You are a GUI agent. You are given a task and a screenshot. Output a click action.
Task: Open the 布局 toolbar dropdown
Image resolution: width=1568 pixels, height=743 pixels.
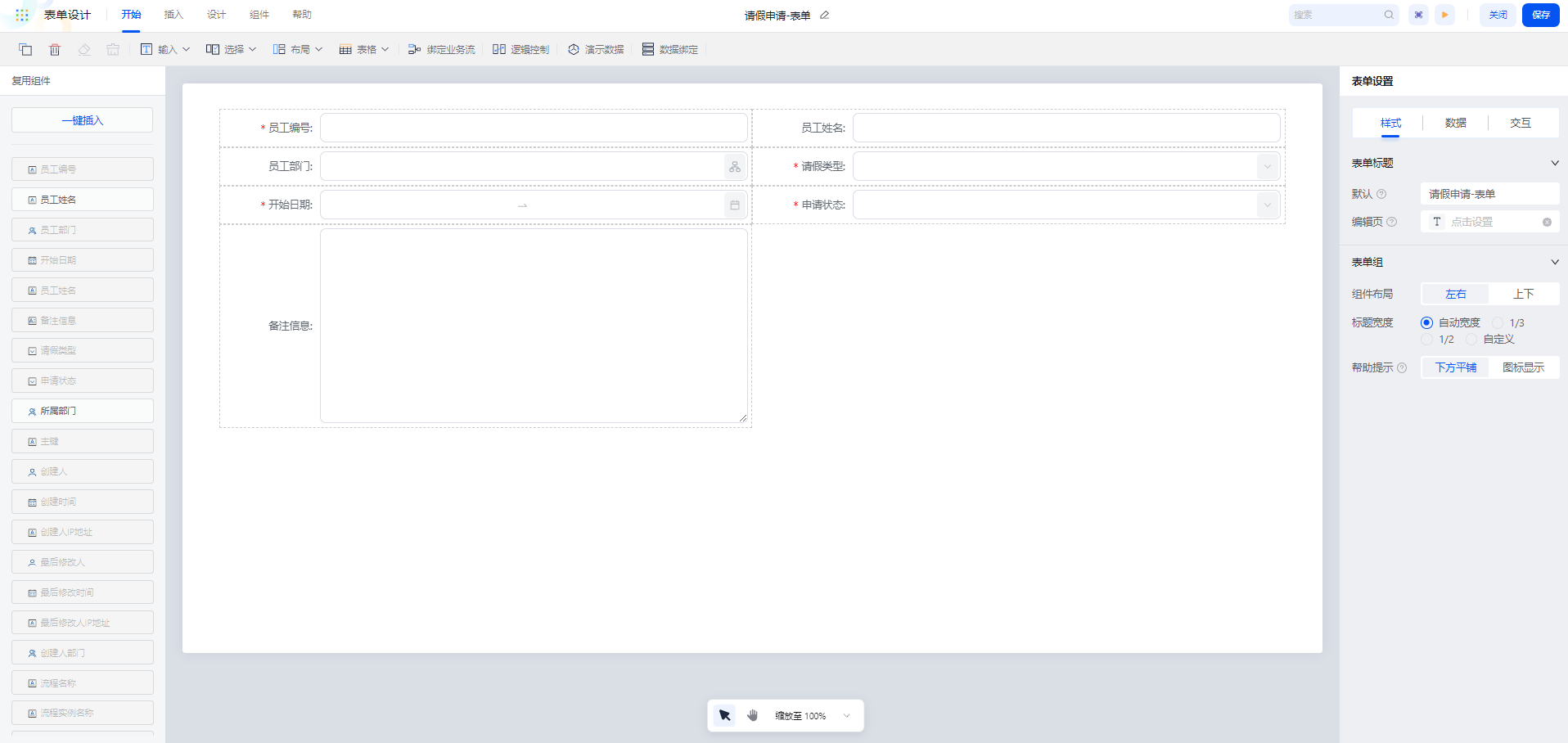(298, 49)
